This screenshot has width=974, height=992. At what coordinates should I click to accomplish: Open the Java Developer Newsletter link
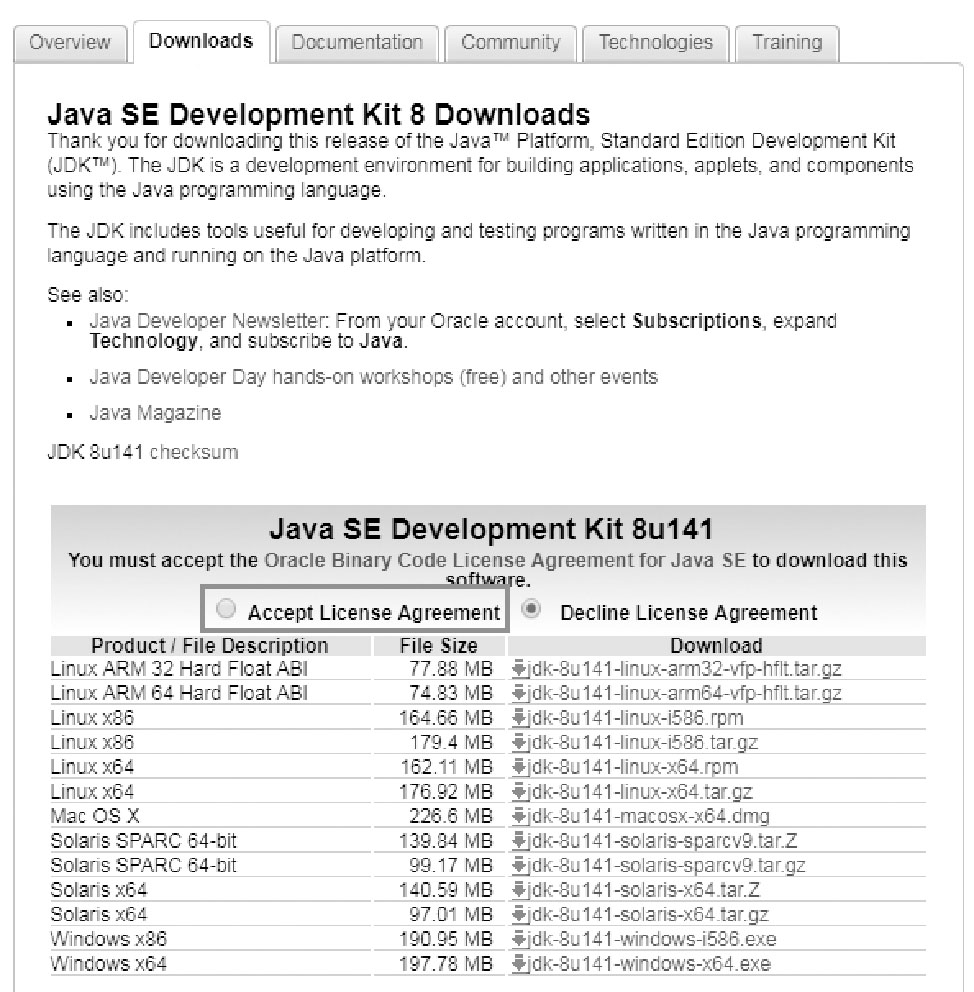pos(207,321)
